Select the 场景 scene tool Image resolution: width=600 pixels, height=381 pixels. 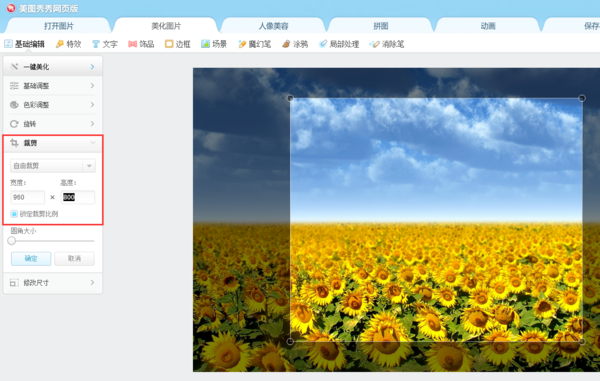coord(214,44)
